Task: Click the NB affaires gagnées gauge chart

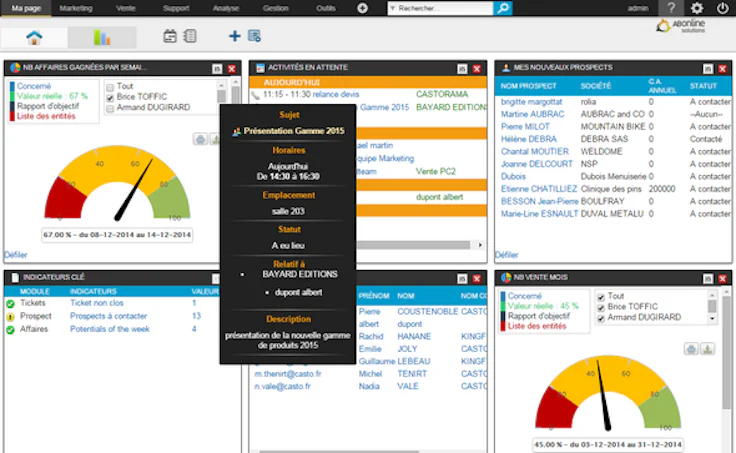Action: 117,183
